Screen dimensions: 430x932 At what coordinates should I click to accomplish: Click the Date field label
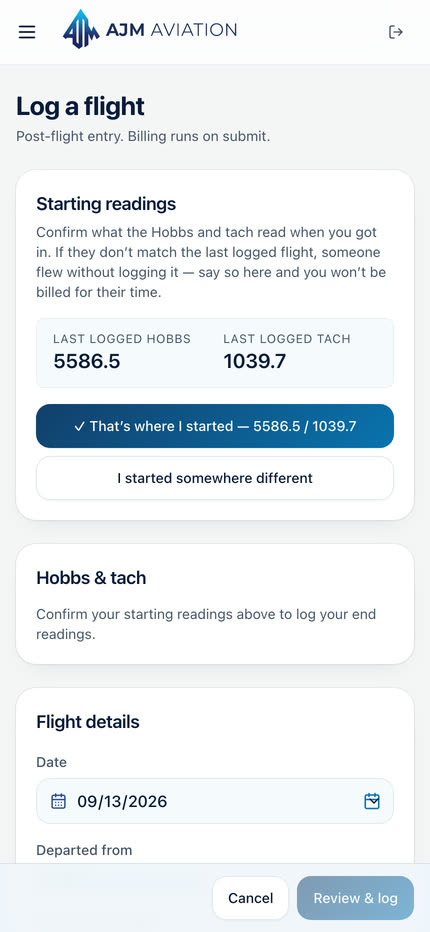pos(51,762)
